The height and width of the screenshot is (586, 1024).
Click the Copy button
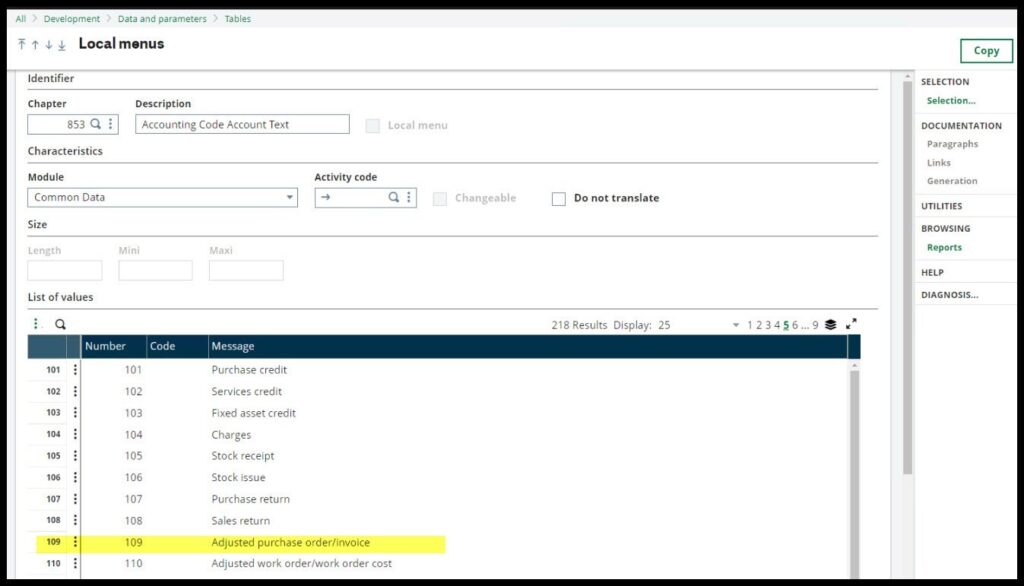pyautogui.click(x=985, y=51)
